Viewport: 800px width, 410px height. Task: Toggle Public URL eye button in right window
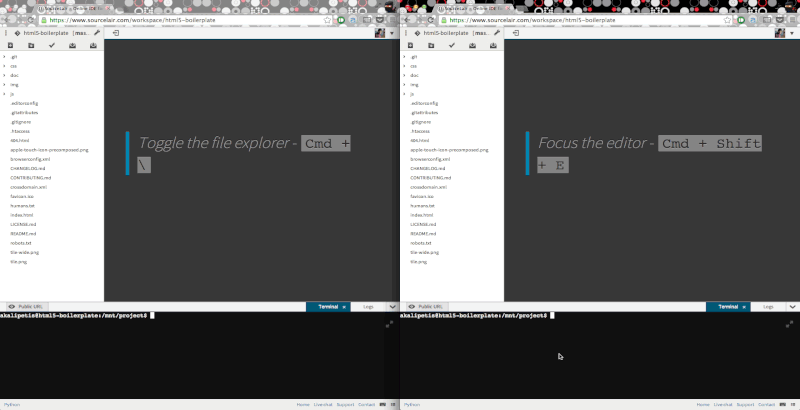coord(426,306)
